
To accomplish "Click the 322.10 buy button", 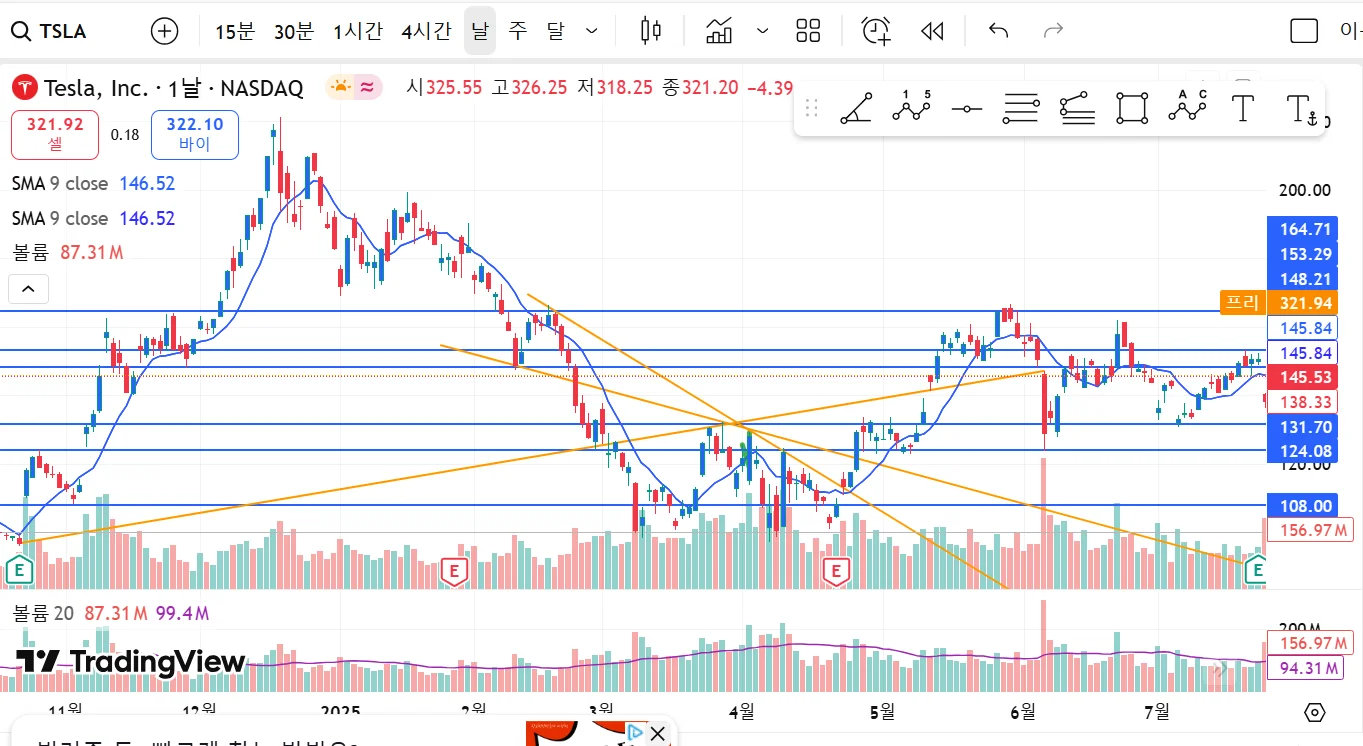I will [195, 135].
